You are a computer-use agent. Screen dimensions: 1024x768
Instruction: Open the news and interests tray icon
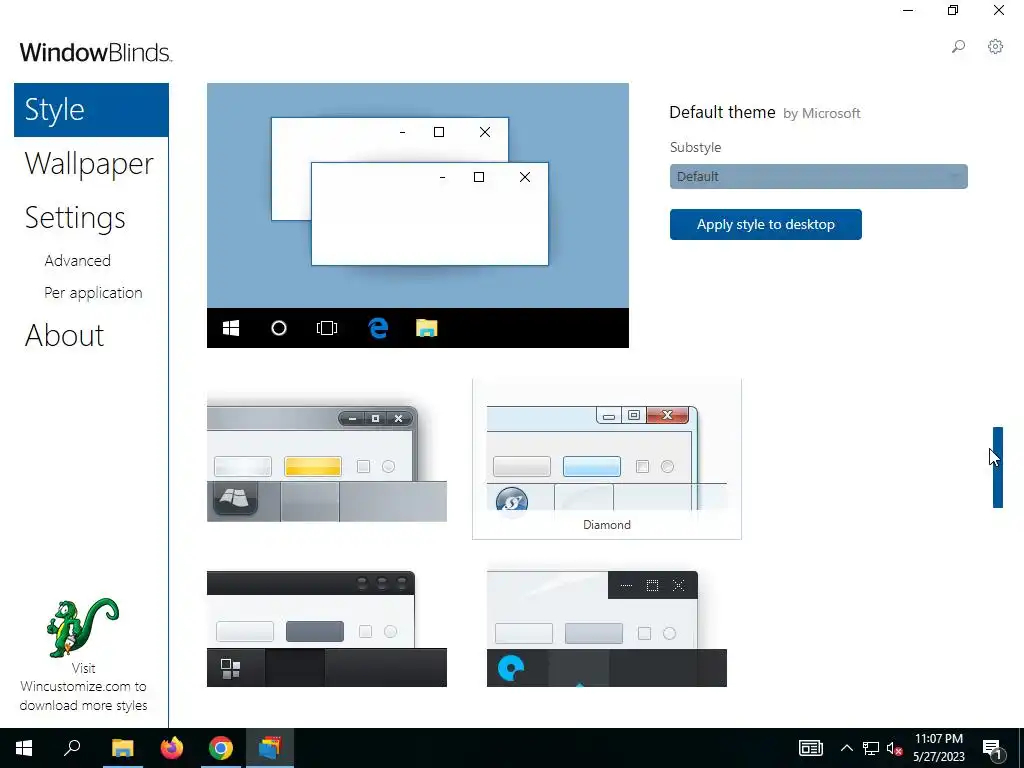(810, 748)
